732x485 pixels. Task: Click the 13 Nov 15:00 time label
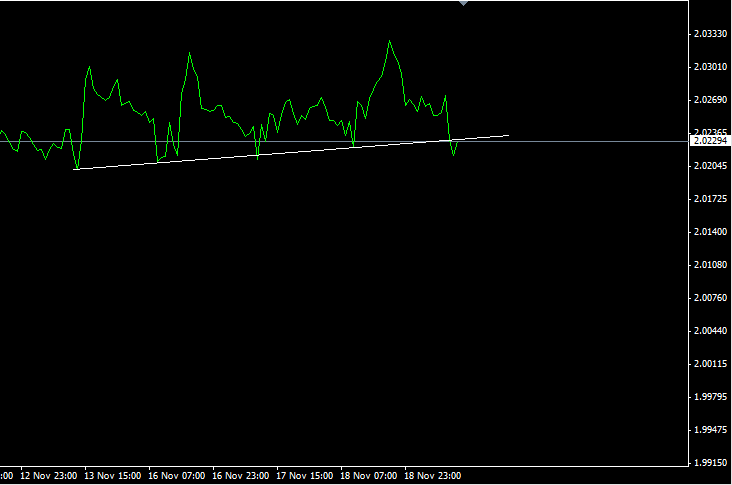pyautogui.click(x=113, y=476)
